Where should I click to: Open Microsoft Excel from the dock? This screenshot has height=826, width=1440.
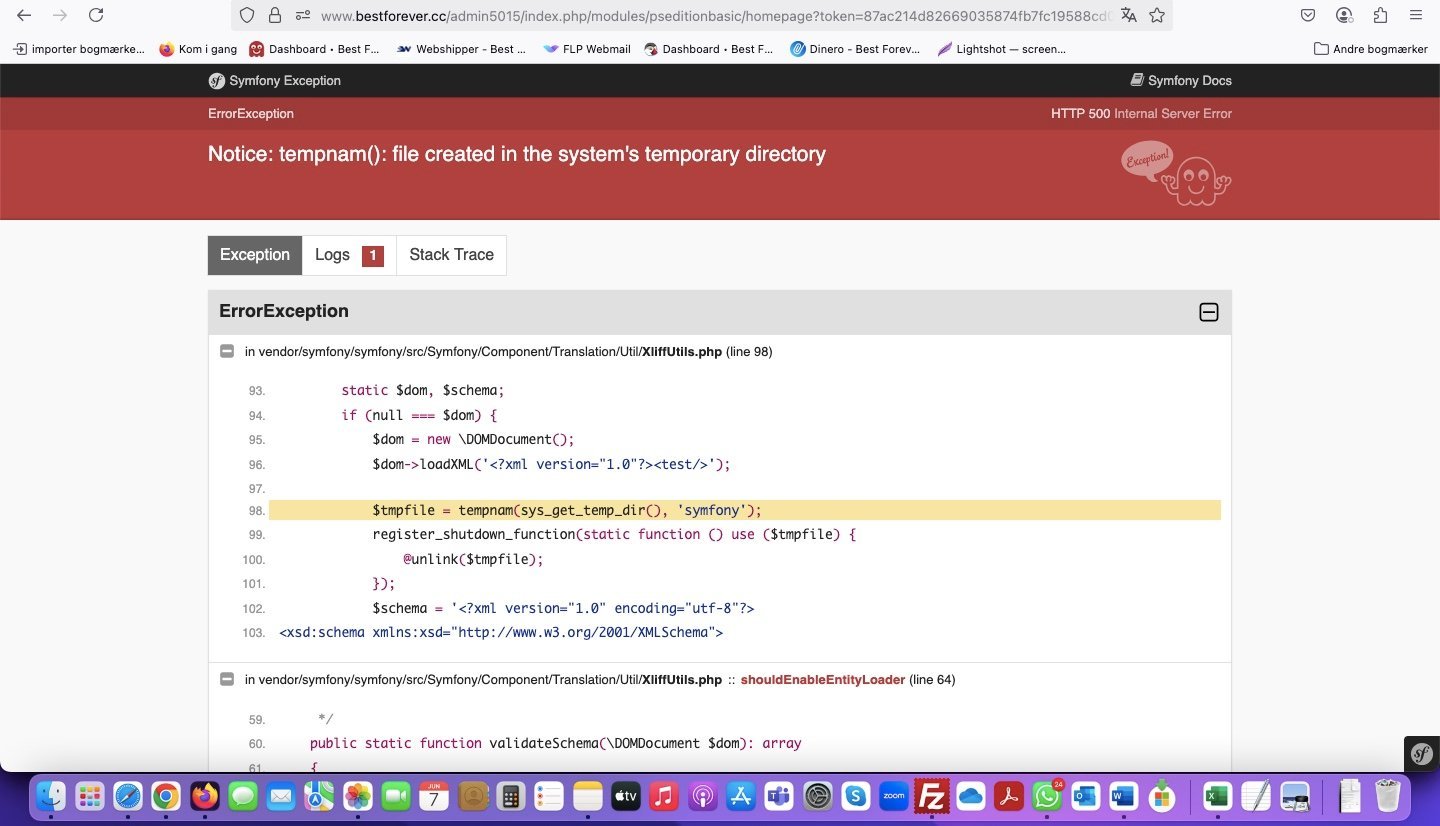(1217, 797)
